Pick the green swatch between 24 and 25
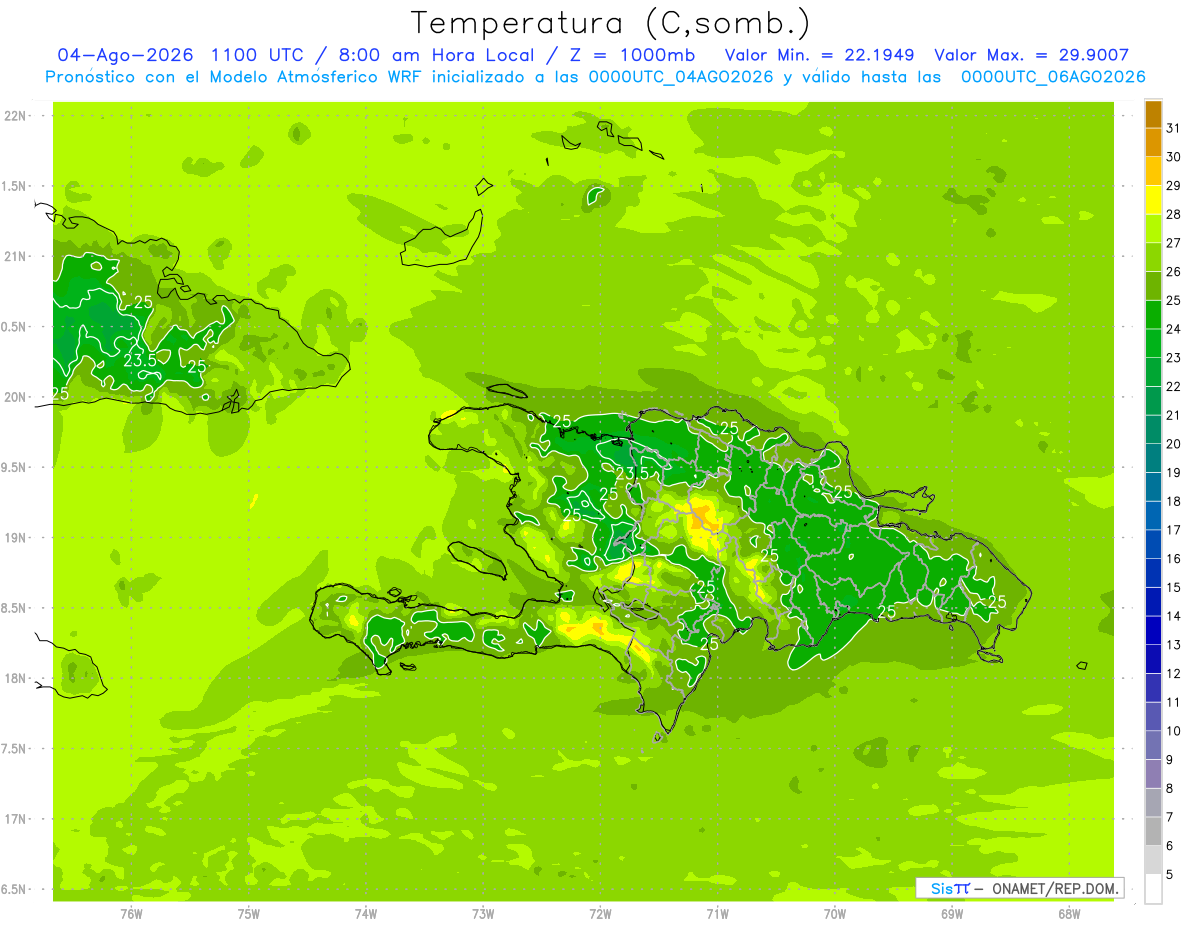The image size is (1200, 927). point(1153,315)
